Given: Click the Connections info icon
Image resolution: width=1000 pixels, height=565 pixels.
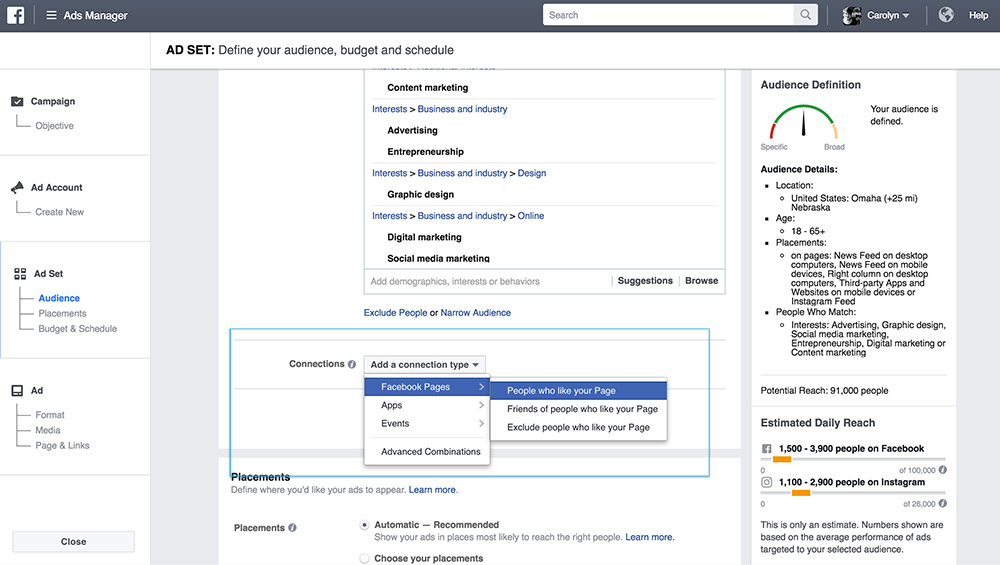Looking at the screenshot, I should click(351, 364).
